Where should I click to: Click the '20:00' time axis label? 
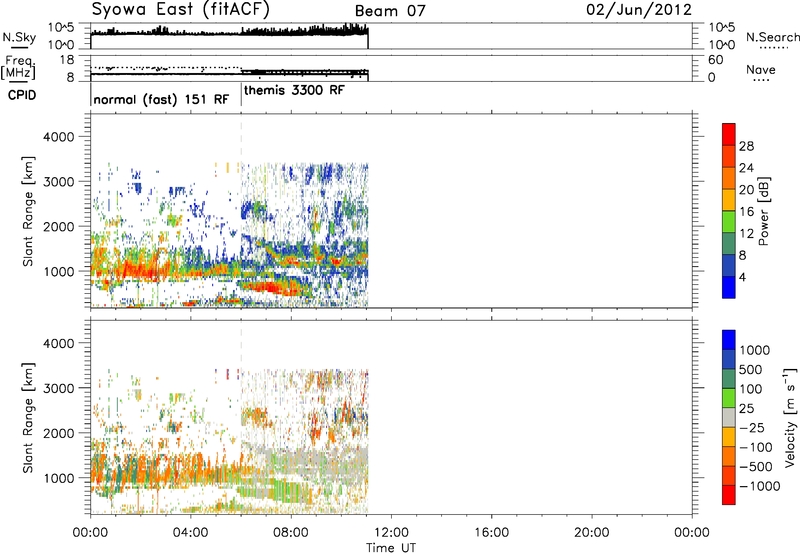(x=591, y=533)
